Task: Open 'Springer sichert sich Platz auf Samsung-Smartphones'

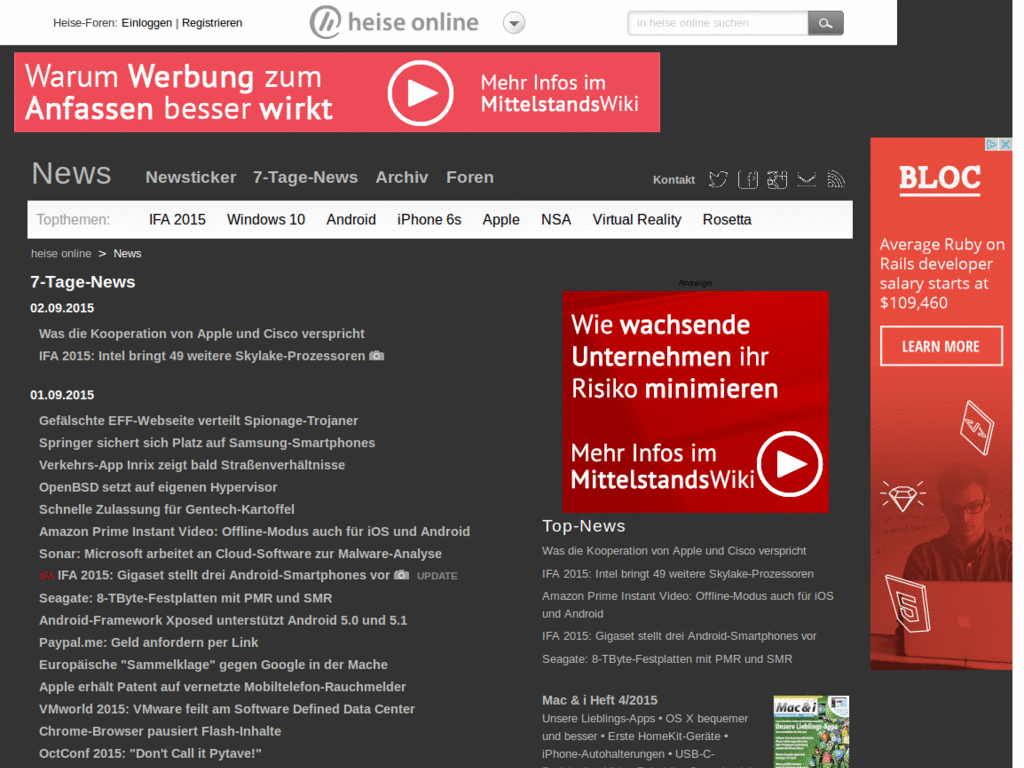Action: click(207, 443)
